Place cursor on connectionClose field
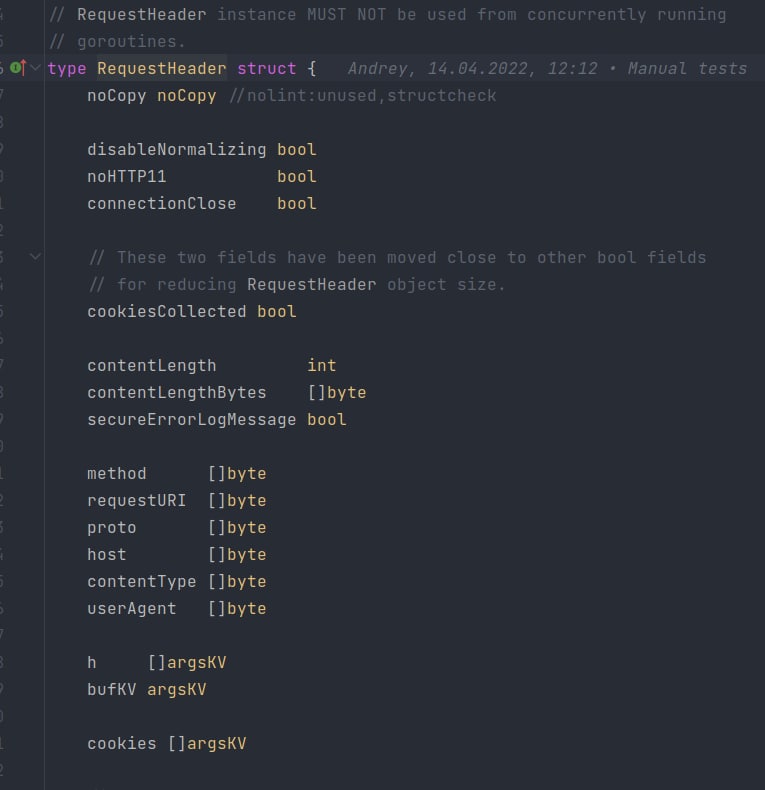This screenshot has height=790, width=765. click(161, 204)
